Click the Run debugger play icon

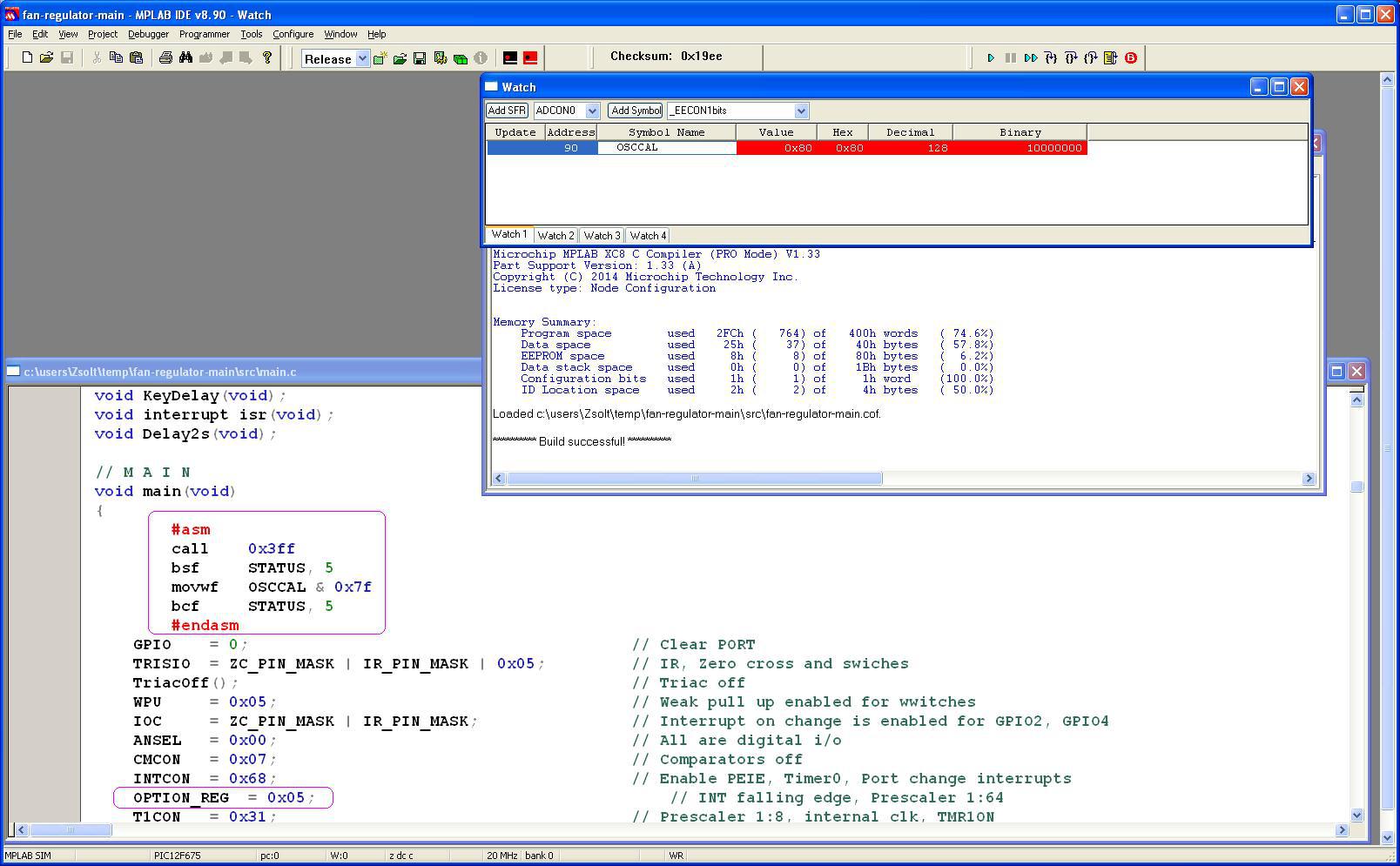[x=990, y=58]
